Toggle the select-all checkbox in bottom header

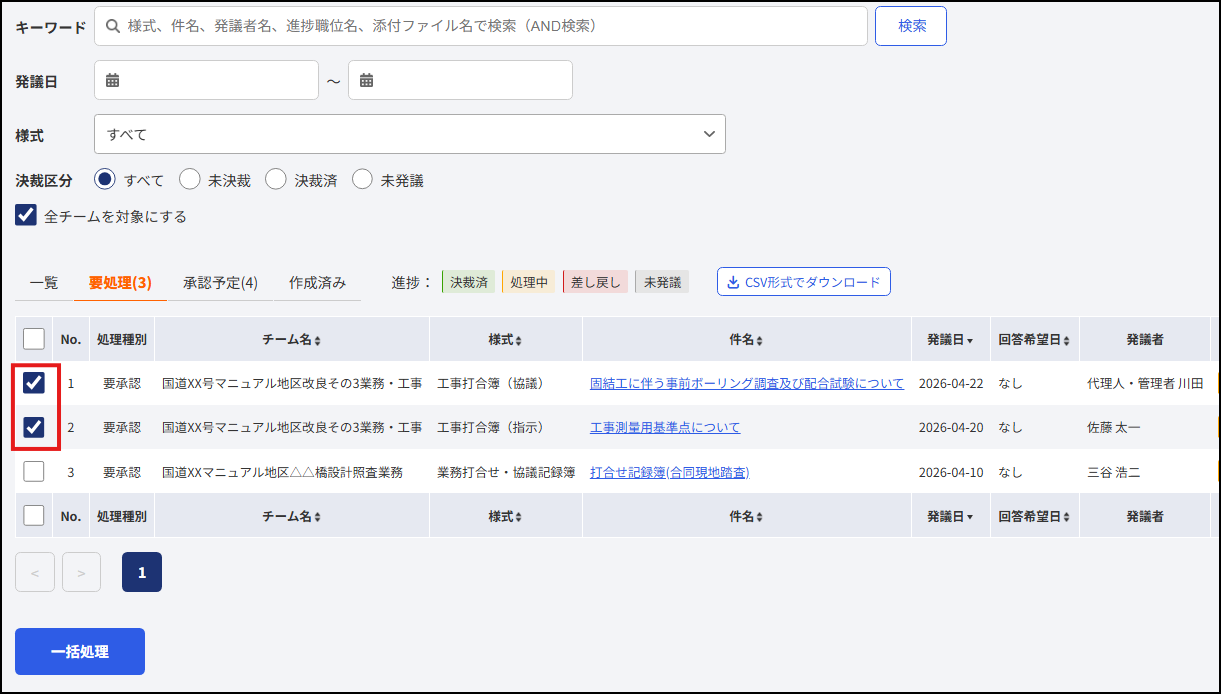point(34,515)
